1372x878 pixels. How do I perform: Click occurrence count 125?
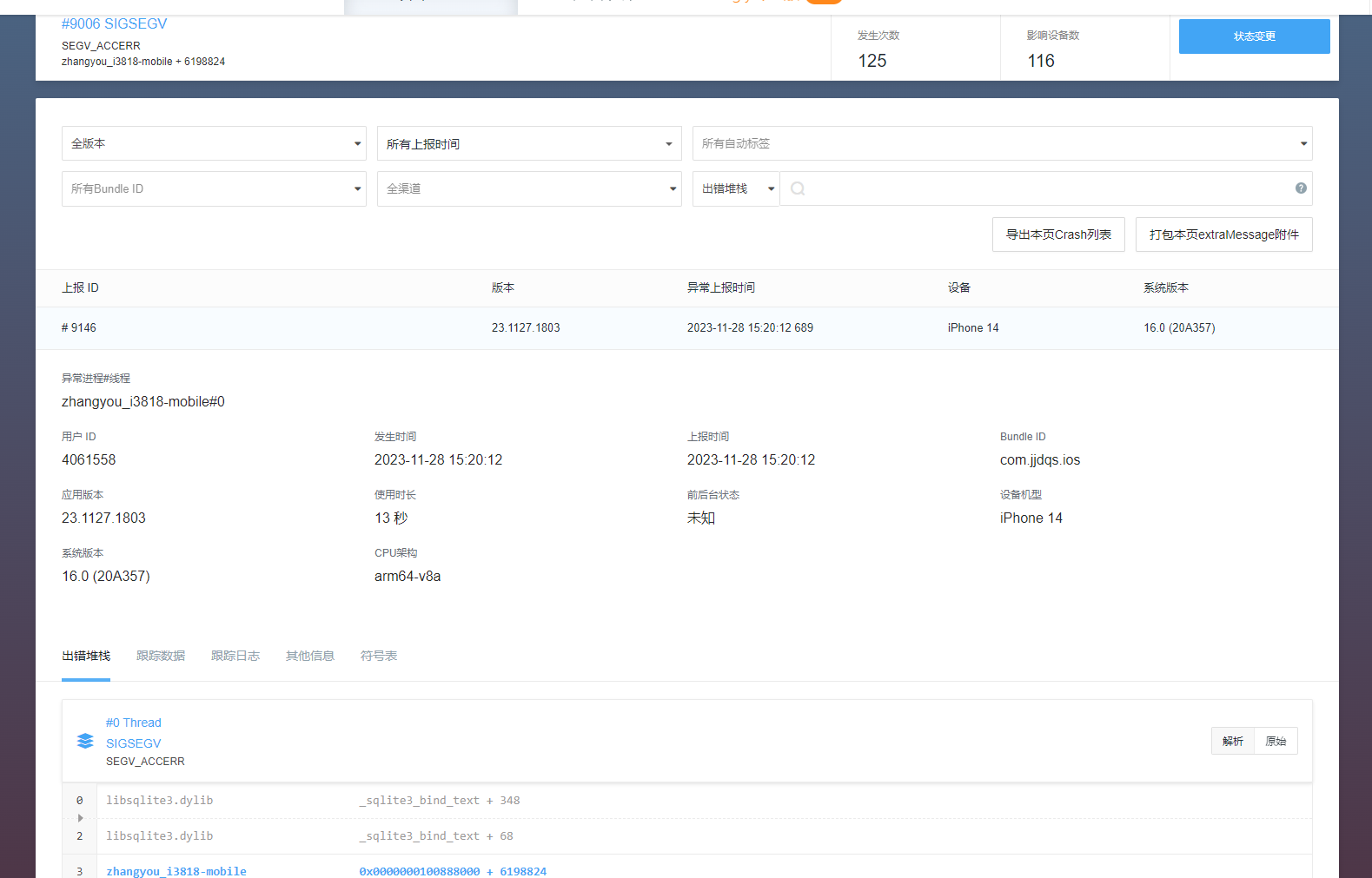coord(872,61)
